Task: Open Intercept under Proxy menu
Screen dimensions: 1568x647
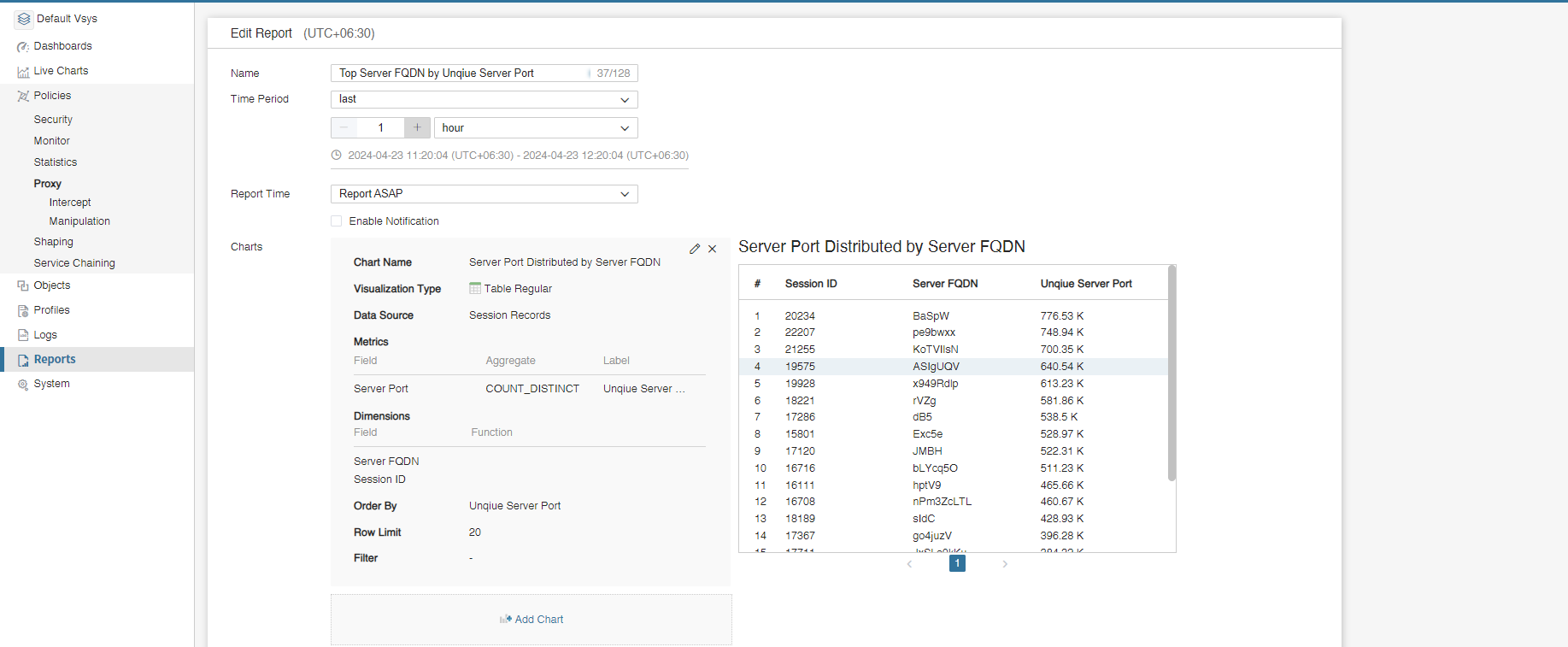Action: [x=70, y=203]
